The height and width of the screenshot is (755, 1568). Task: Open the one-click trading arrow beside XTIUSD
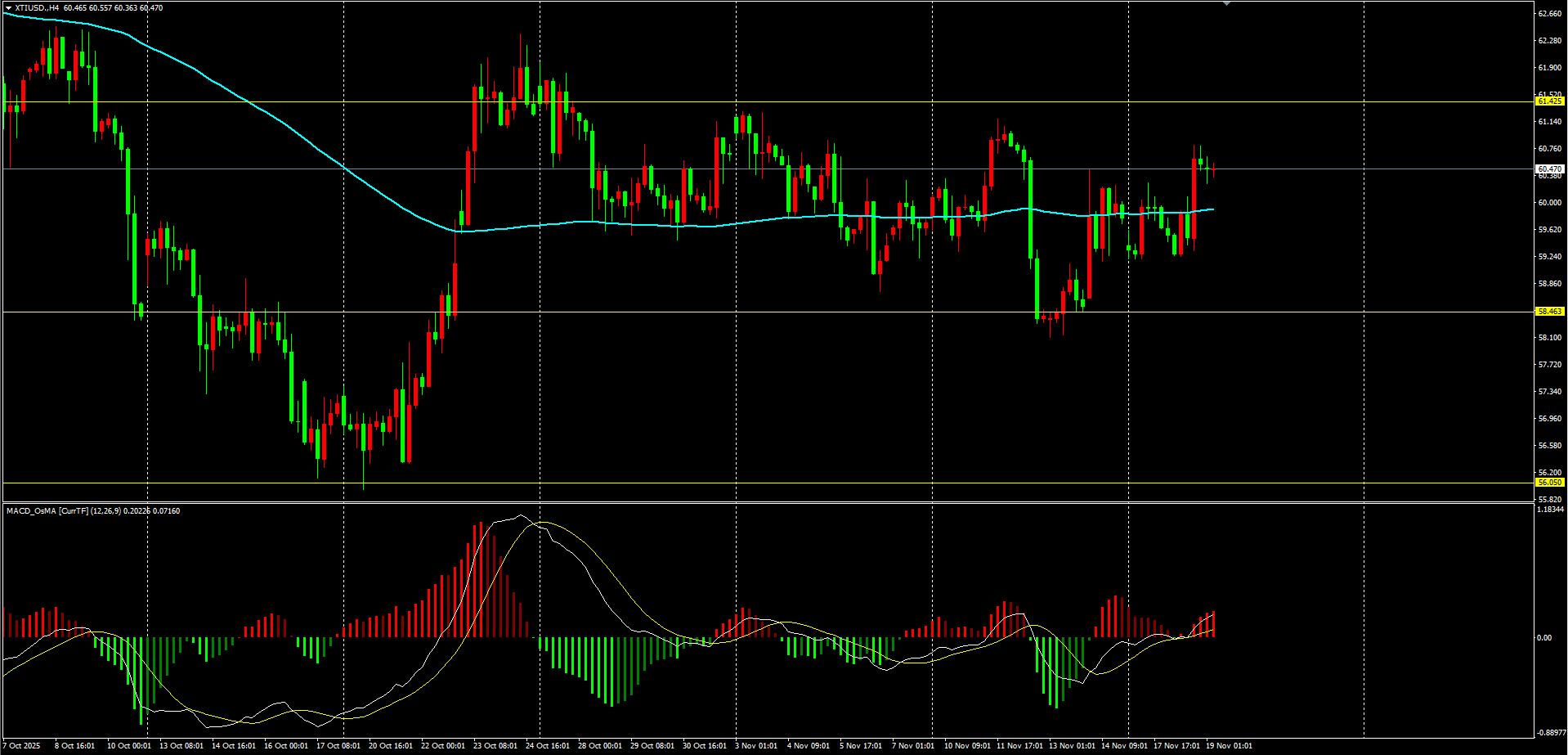8,8
